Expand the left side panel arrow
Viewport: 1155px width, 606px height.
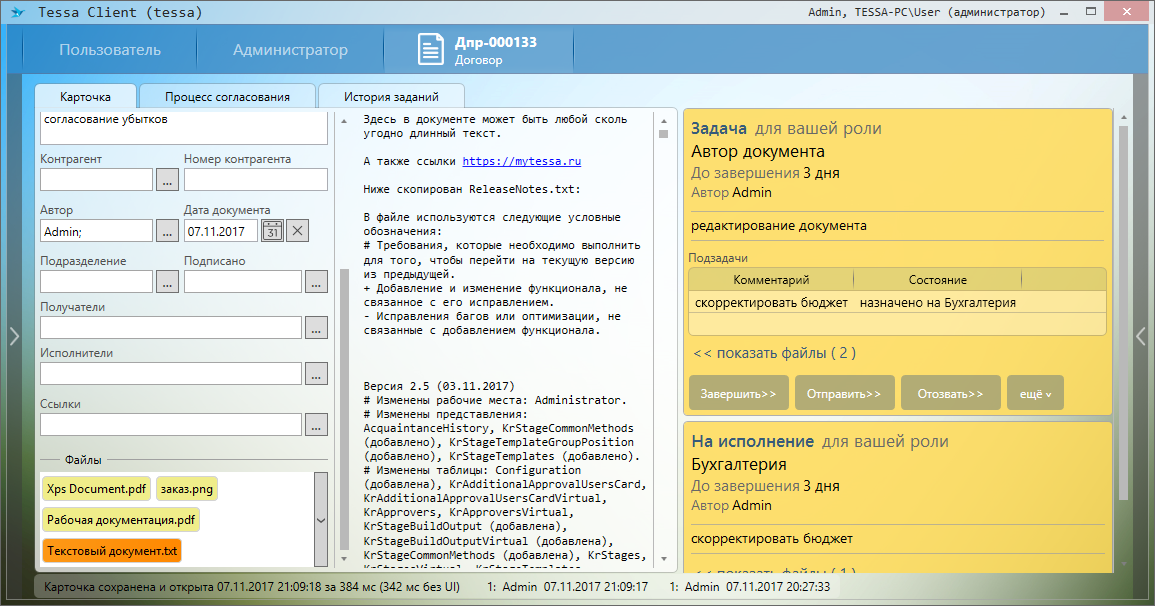(14, 337)
